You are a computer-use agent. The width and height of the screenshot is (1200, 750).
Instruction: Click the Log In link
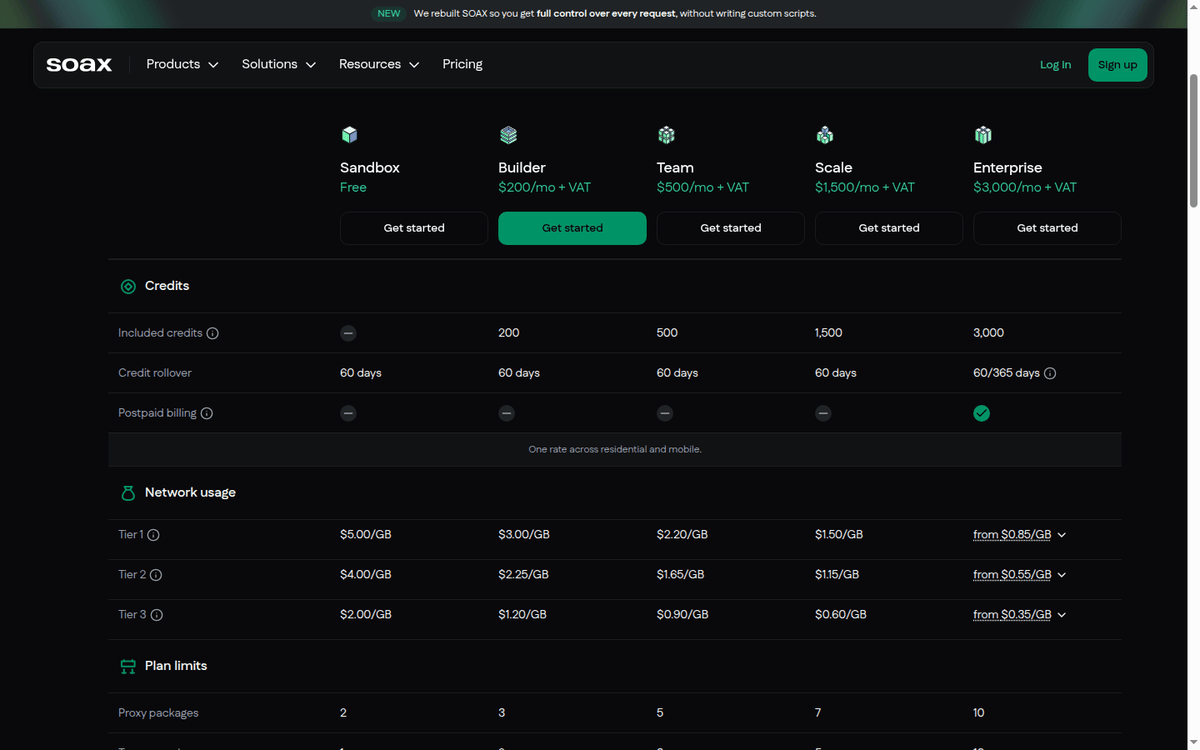pos(1055,65)
